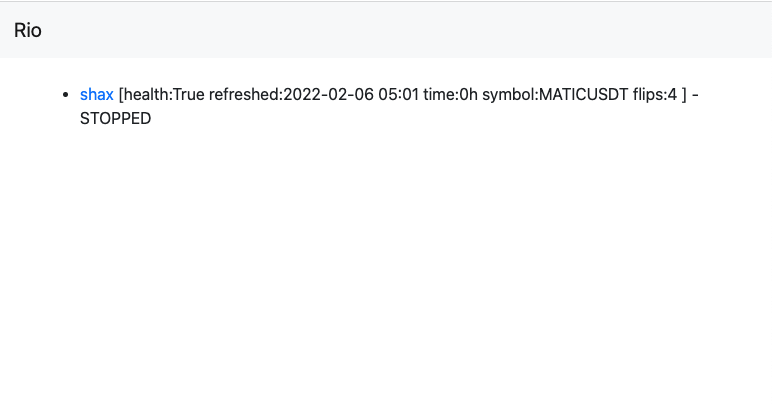This screenshot has height=405, width=772.
Task: Click the closing bracket after flips:4
Action: tap(684, 94)
